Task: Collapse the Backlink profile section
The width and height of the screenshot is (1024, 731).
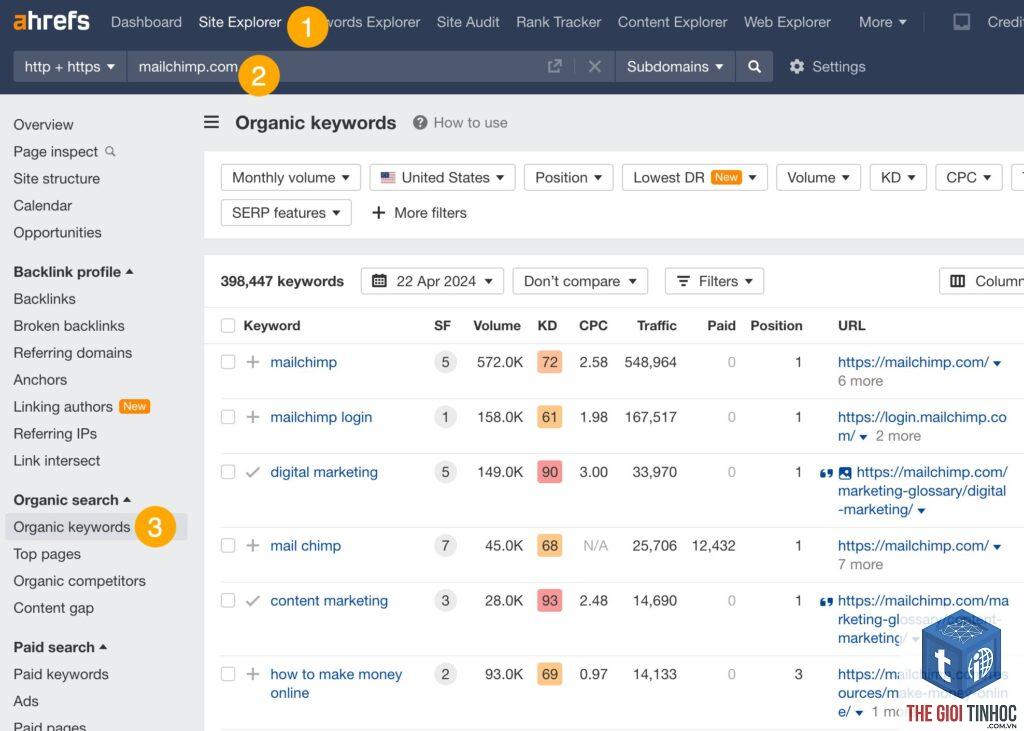Action: [x=73, y=272]
